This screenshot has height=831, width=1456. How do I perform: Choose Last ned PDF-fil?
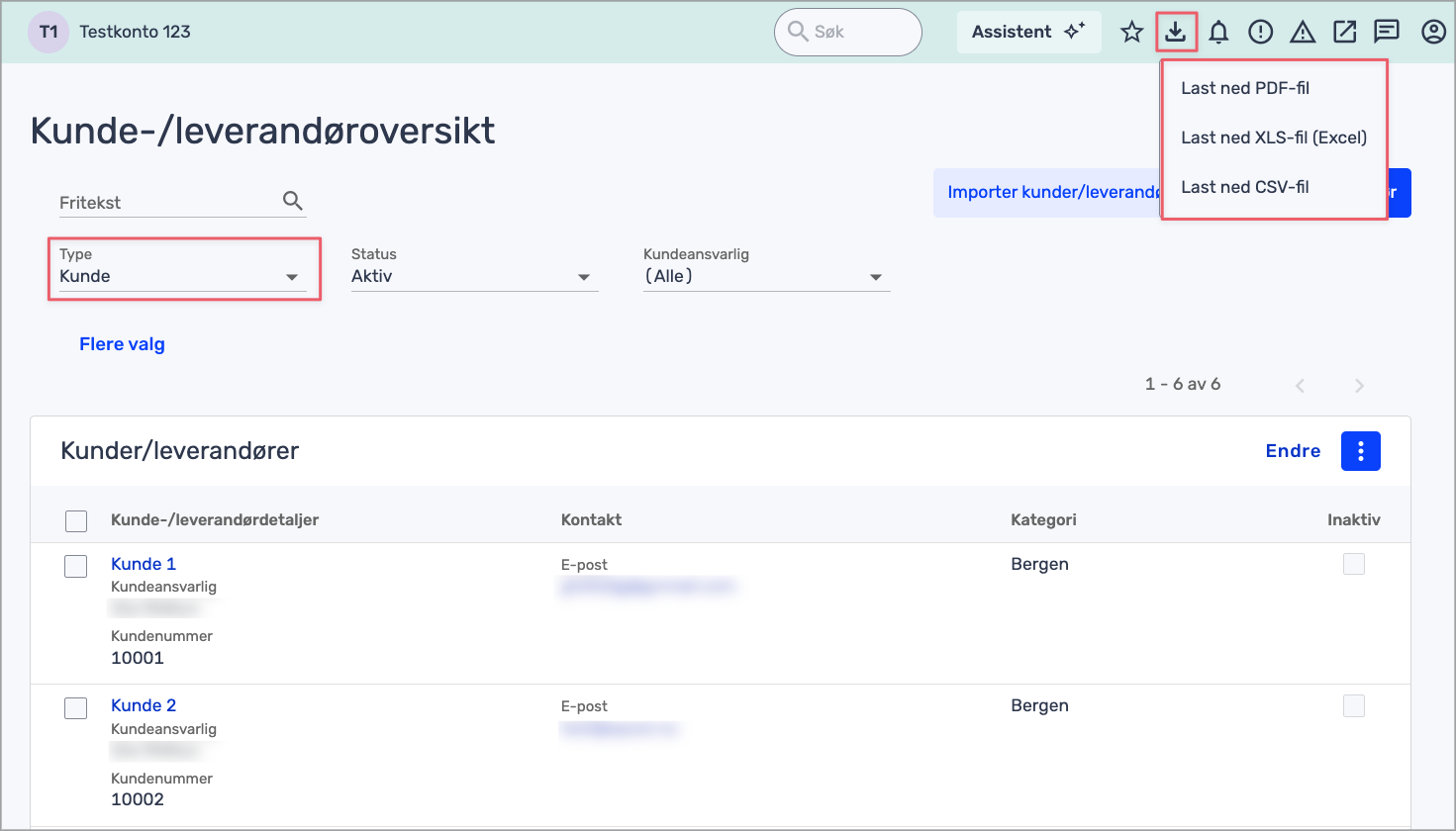[x=1244, y=88]
